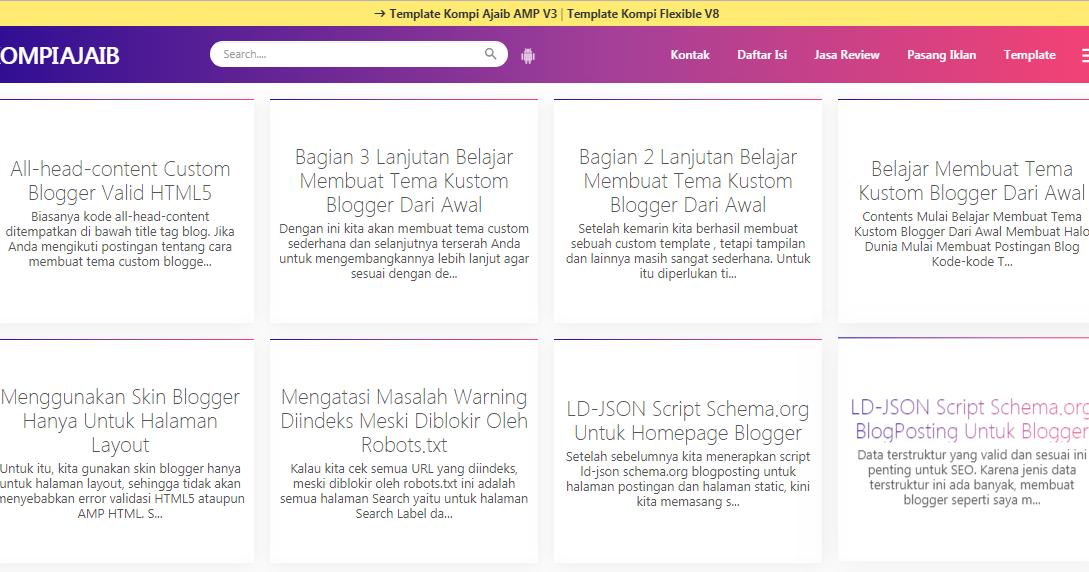Open the Template menu item
Screen dimensions: 1089x572
coord(1029,55)
